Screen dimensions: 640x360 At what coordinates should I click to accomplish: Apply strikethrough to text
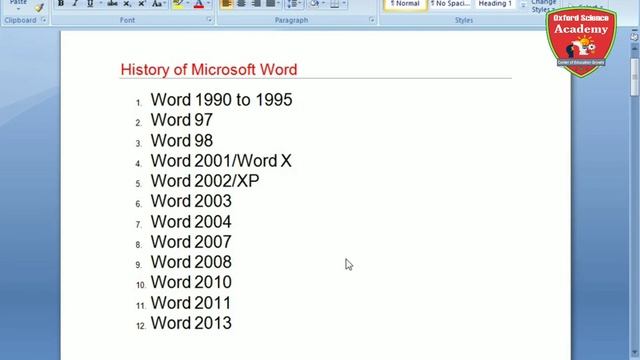[112, 4]
